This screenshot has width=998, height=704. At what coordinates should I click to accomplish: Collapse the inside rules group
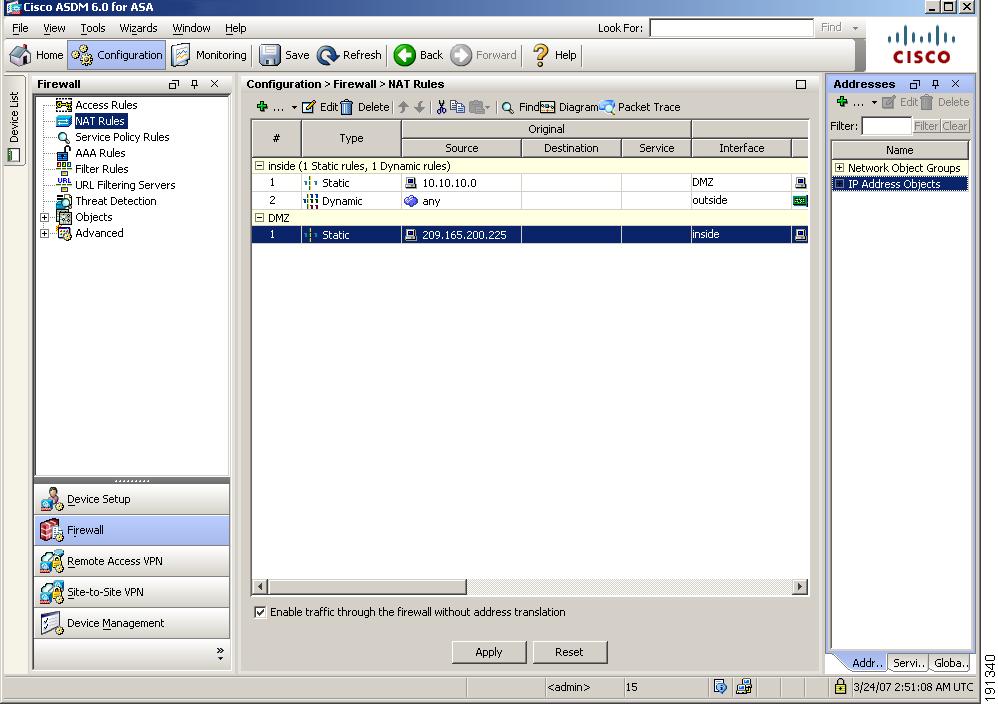click(259, 165)
